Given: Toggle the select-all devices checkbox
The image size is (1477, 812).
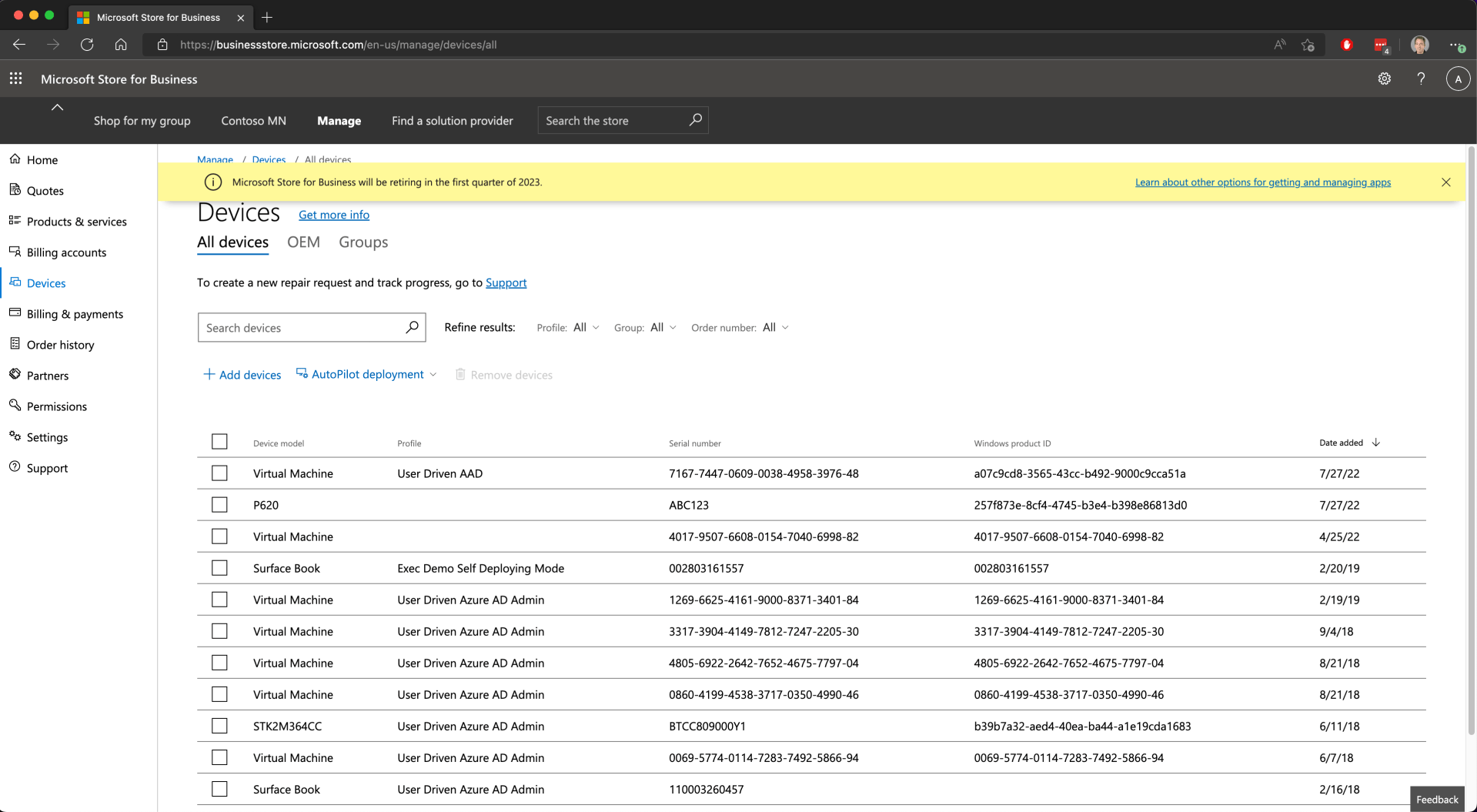Looking at the screenshot, I should [219, 442].
